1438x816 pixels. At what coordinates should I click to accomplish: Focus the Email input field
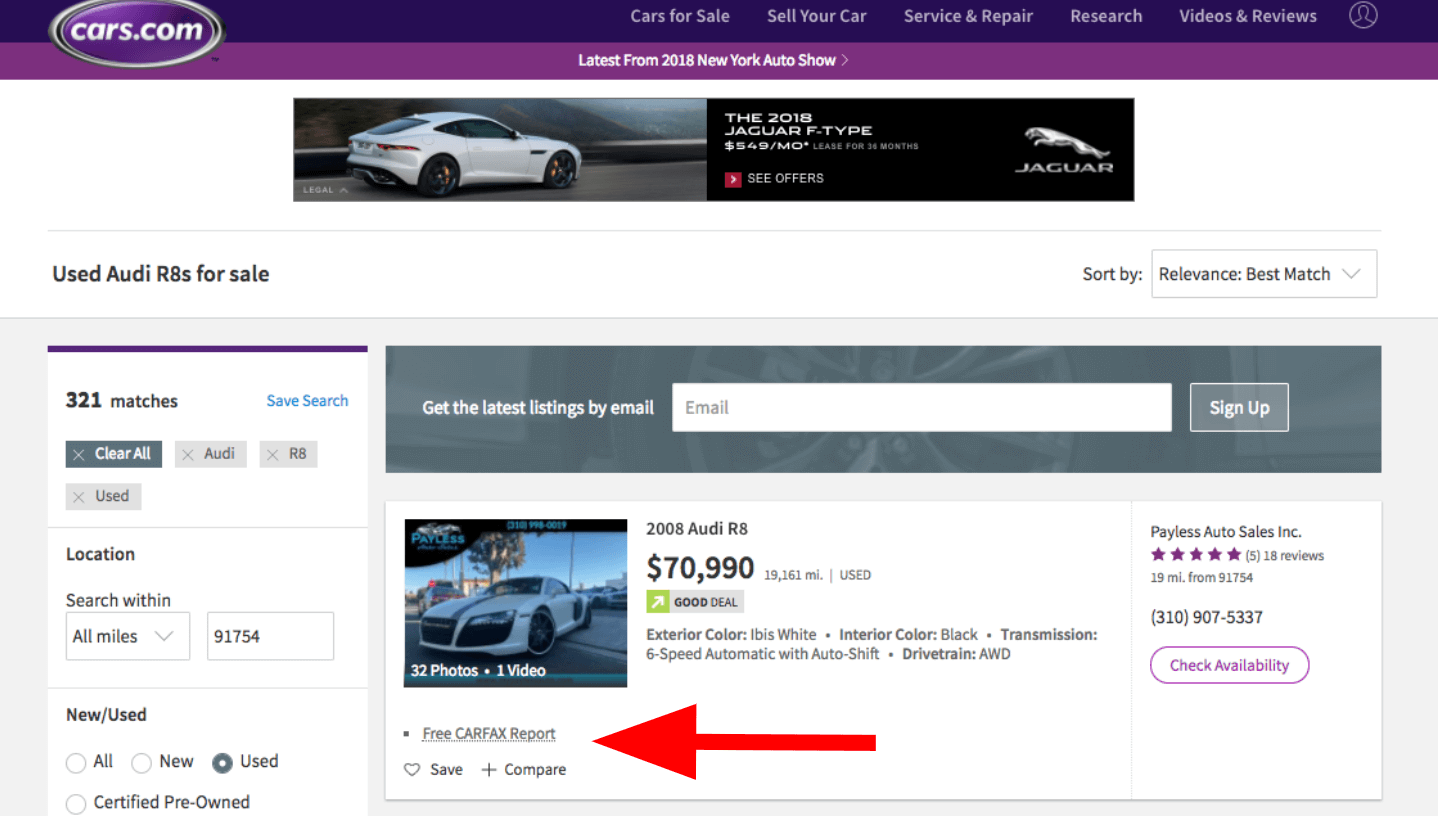click(x=921, y=407)
